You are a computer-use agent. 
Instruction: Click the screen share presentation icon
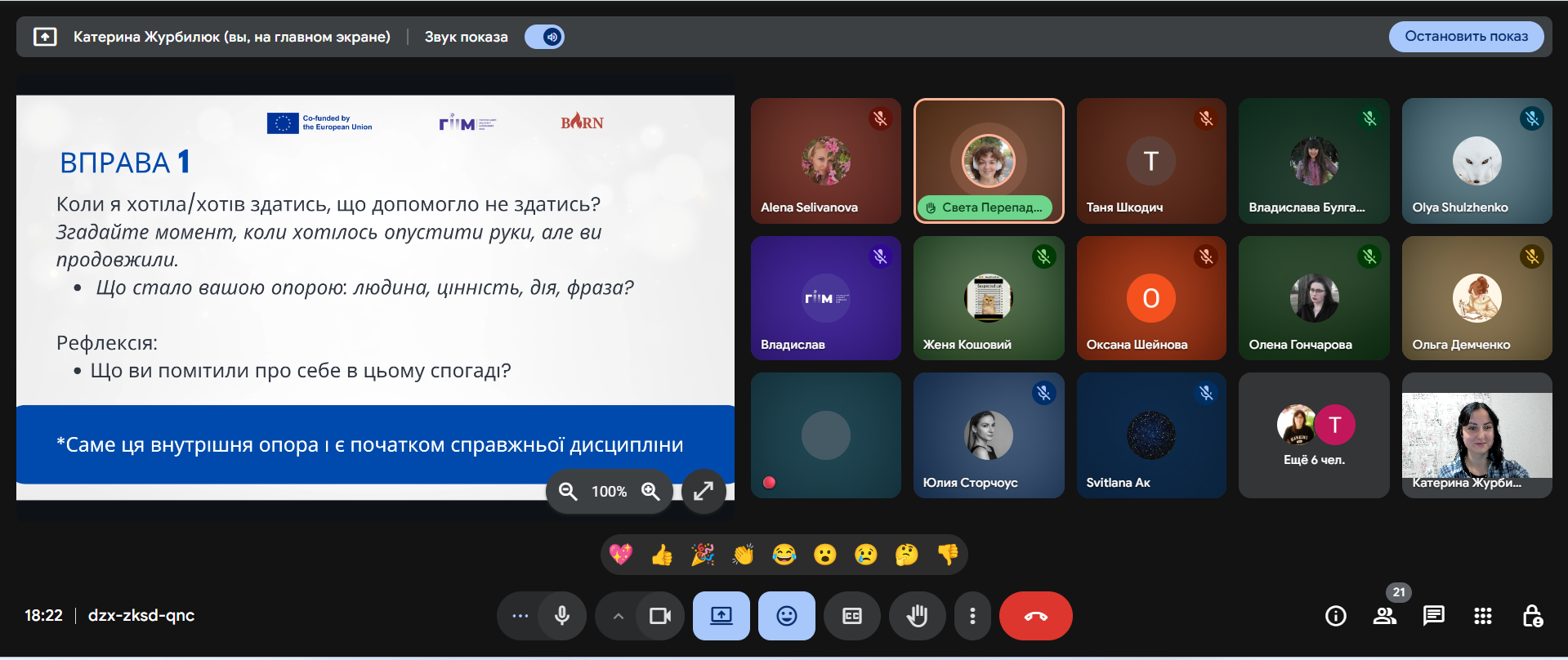click(721, 616)
